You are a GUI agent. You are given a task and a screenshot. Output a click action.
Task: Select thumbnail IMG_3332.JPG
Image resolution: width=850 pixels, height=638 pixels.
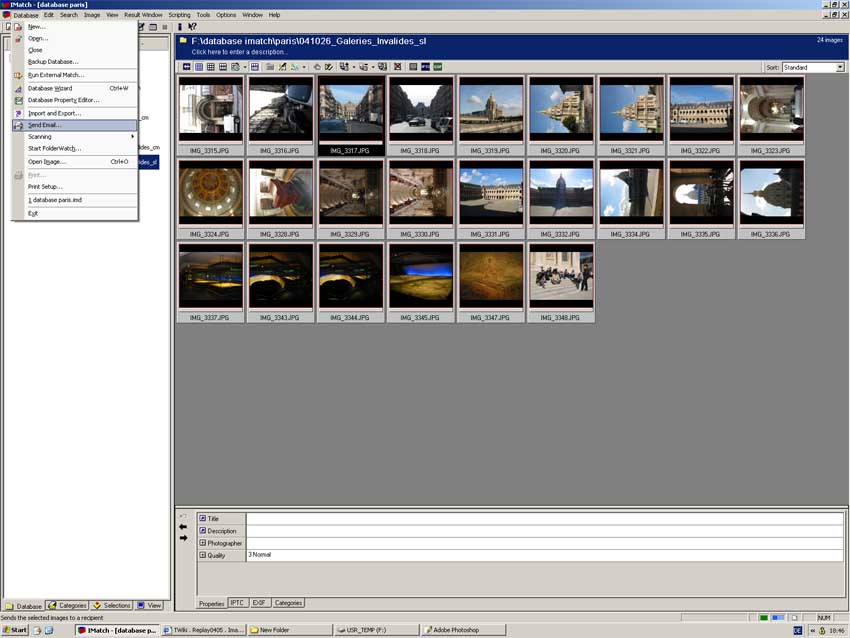pos(561,199)
